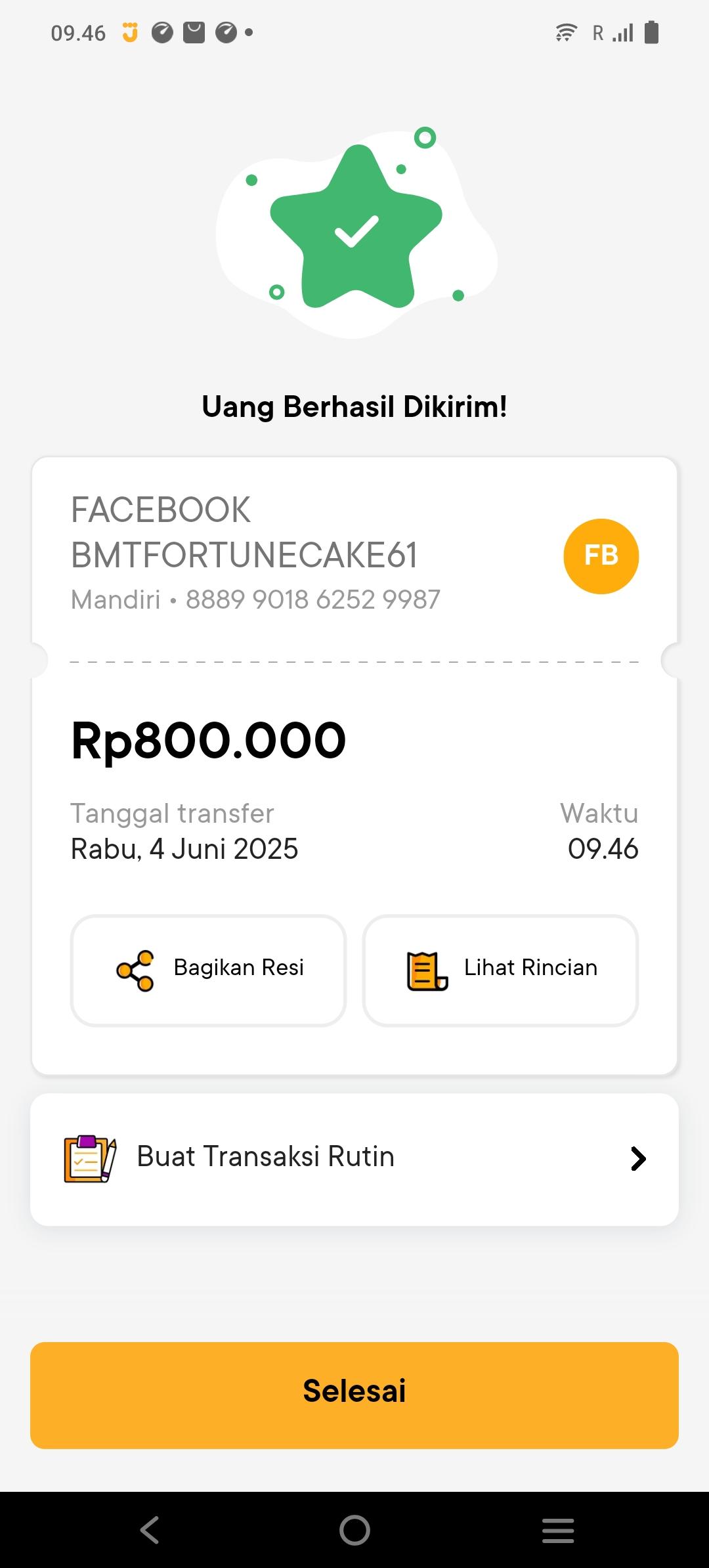The width and height of the screenshot is (709, 1568).
Task: Open the recent apps menu icon
Action: (x=558, y=1530)
